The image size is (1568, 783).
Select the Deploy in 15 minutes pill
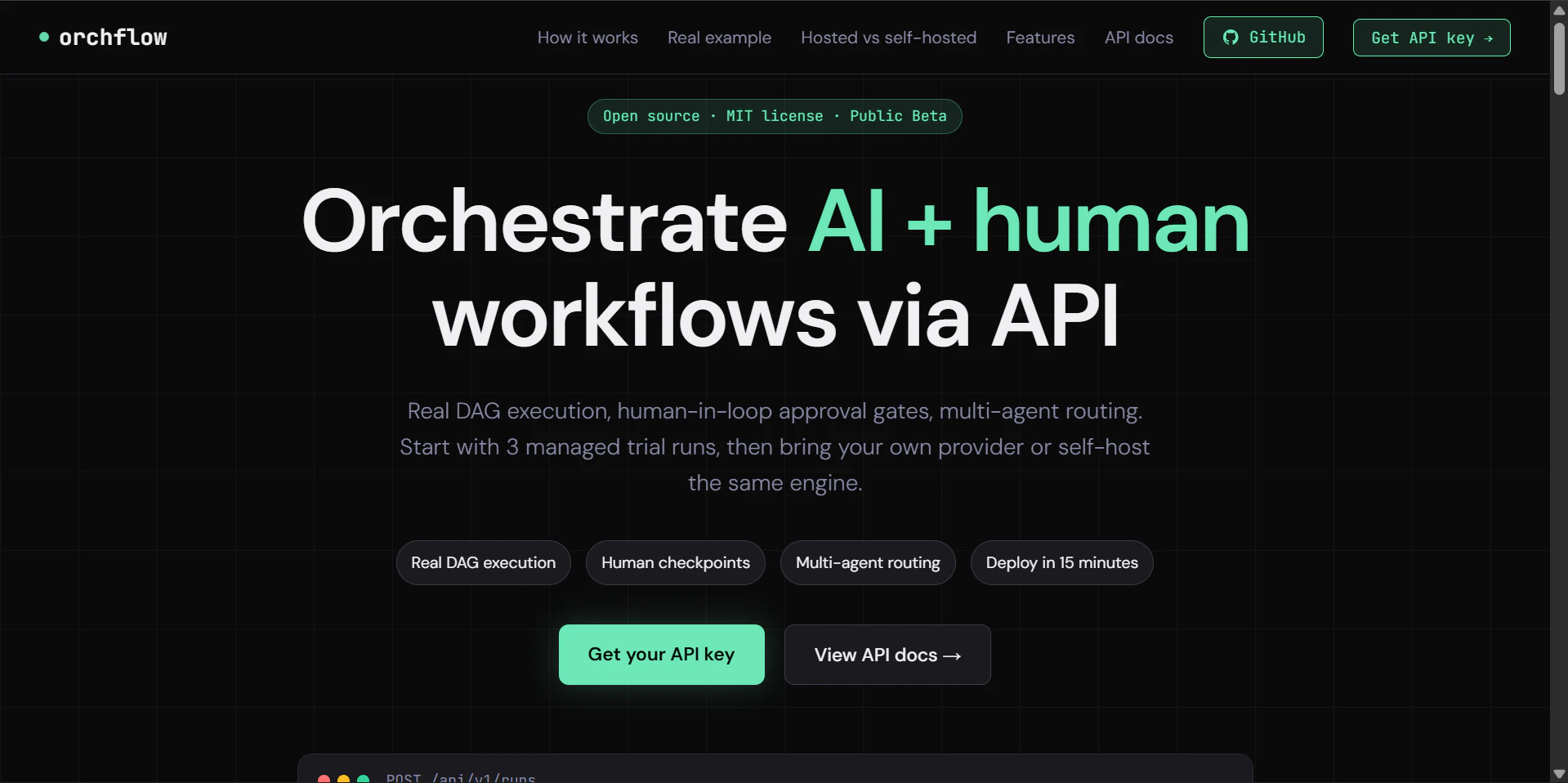click(x=1062, y=562)
